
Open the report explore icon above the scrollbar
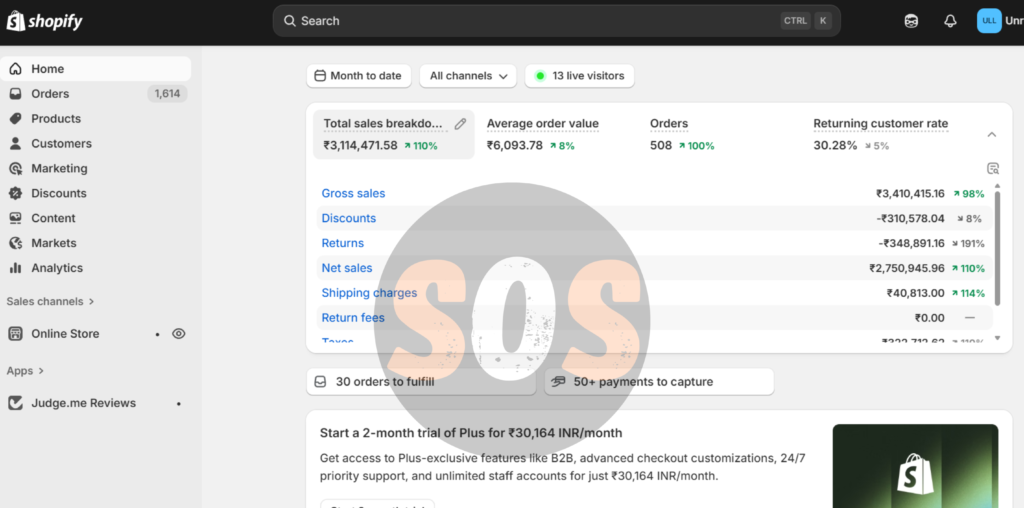[993, 168]
